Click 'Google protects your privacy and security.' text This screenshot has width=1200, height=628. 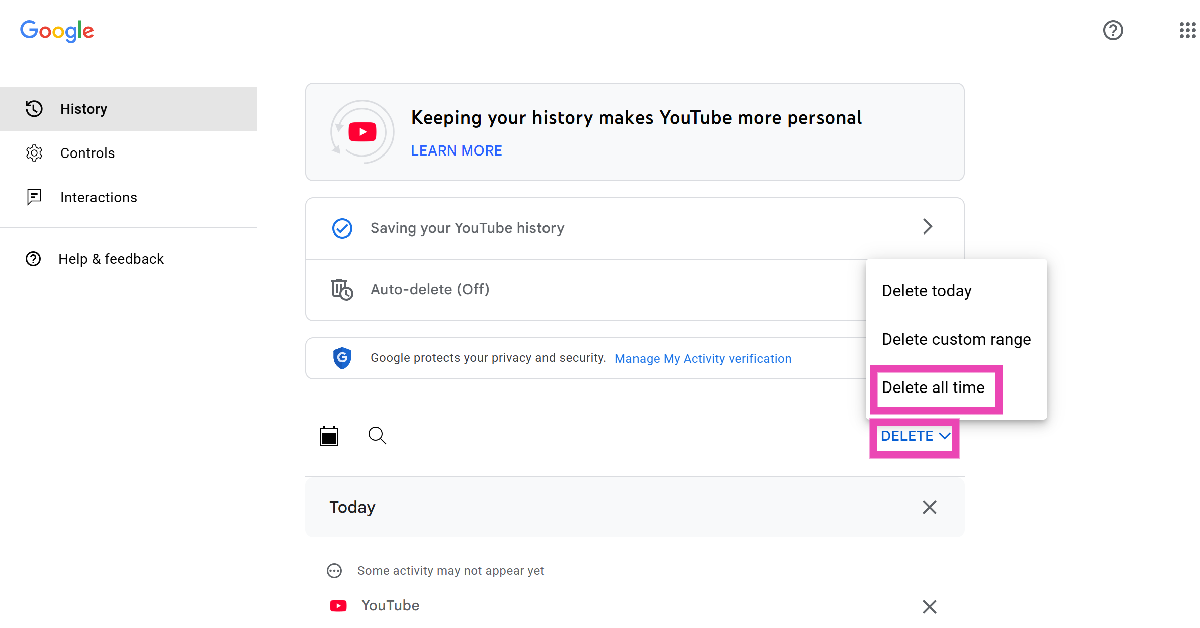[488, 358]
